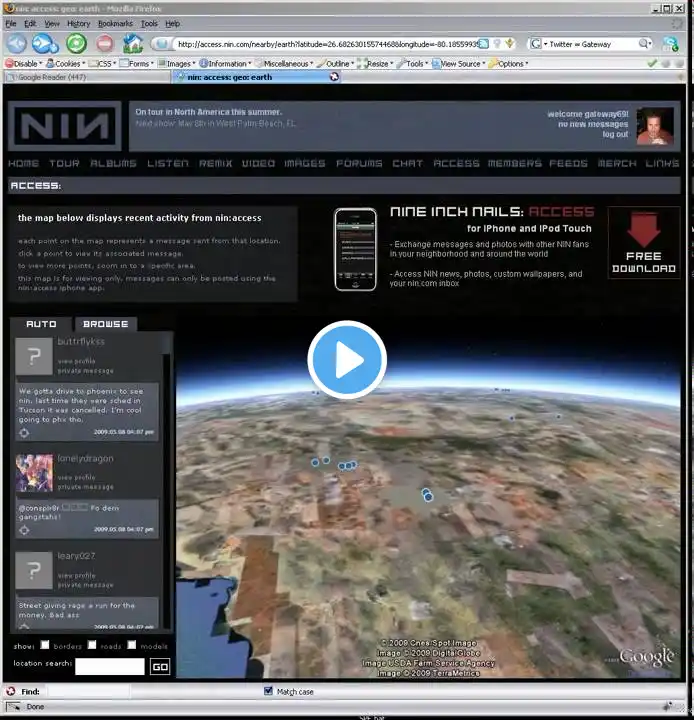Open the File menu
Screen dimensions: 694x720
point(11,23)
